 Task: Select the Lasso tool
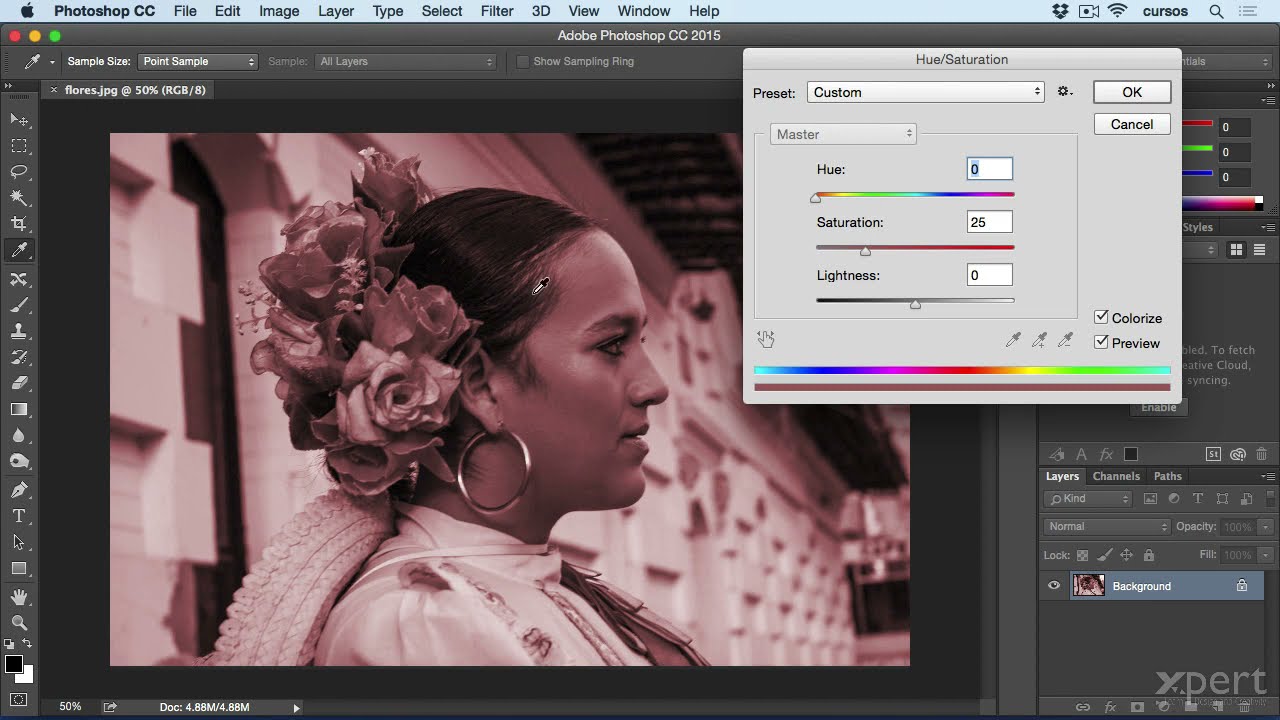tap(19, 172)
